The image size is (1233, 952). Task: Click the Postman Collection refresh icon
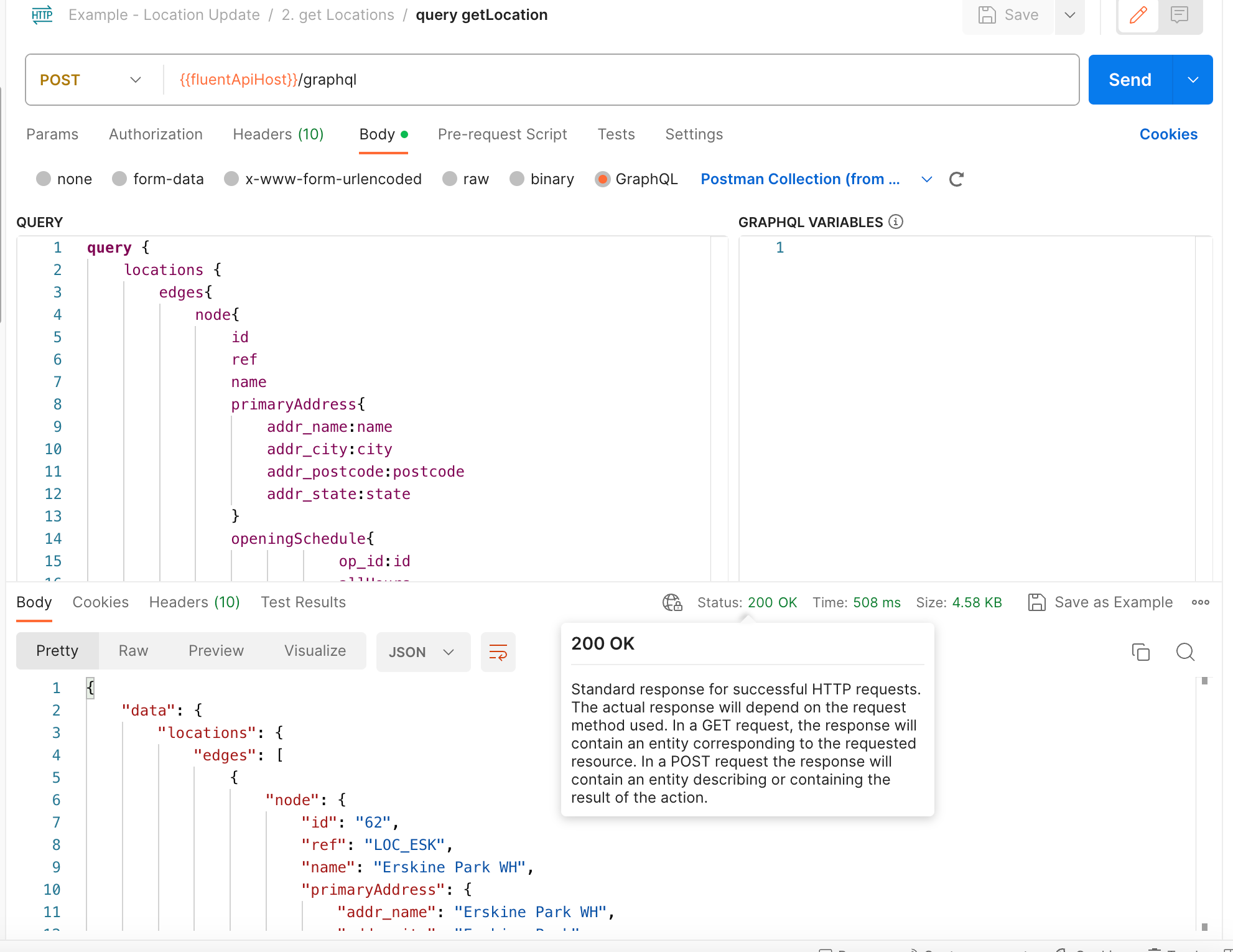click(955, 179)
